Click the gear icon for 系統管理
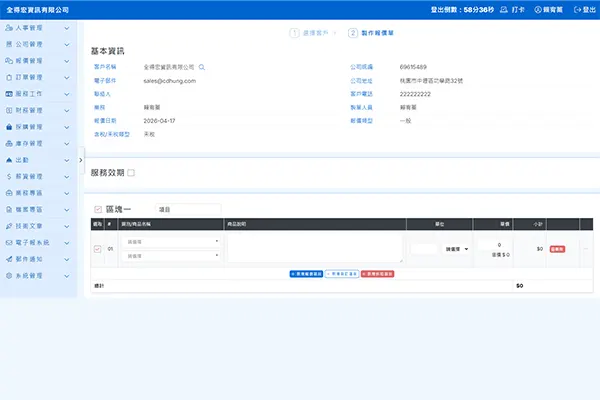Screen dimensions: 600x400 point(9,276)
